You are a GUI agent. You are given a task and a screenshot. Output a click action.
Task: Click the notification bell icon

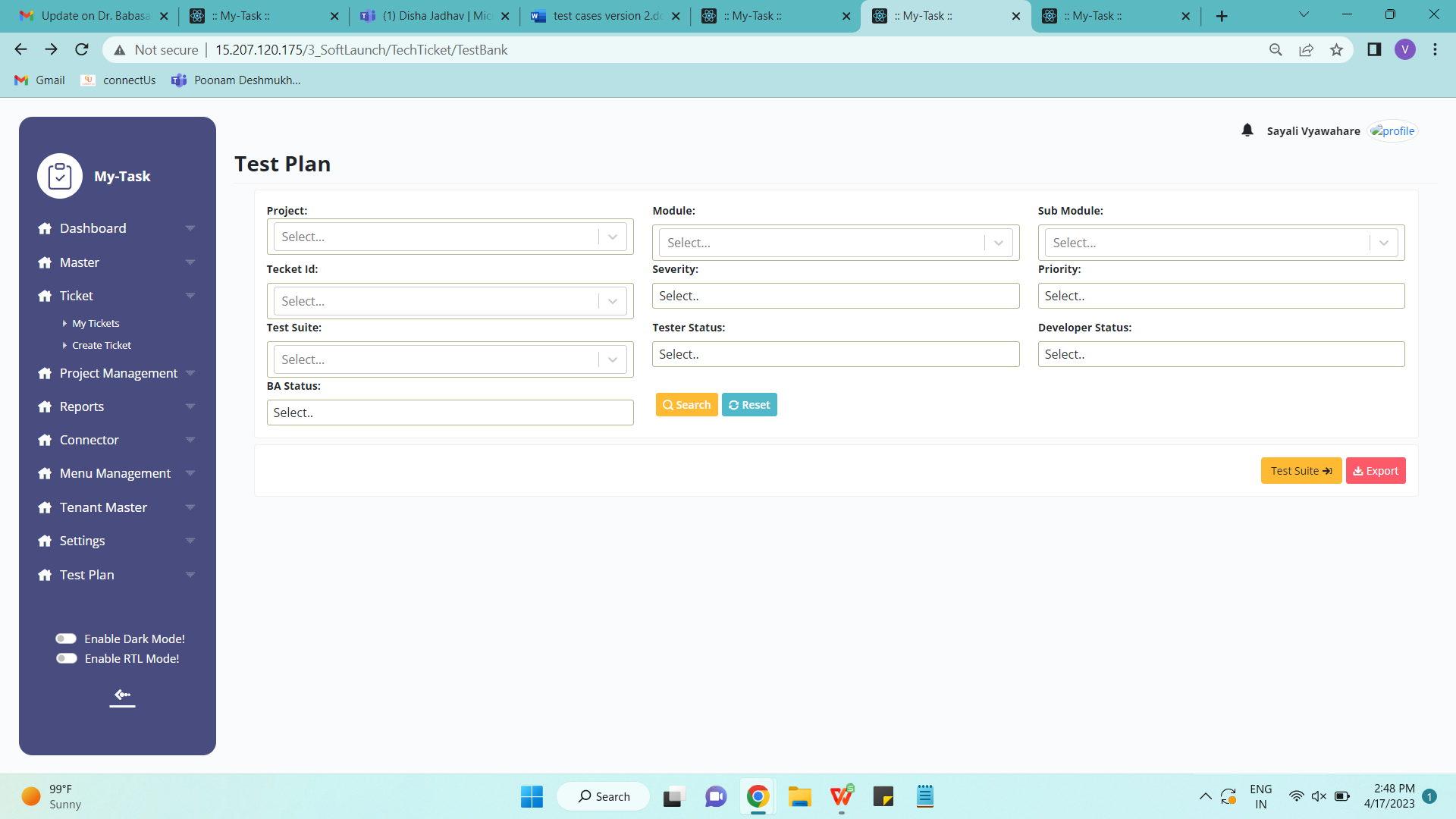1247,130
